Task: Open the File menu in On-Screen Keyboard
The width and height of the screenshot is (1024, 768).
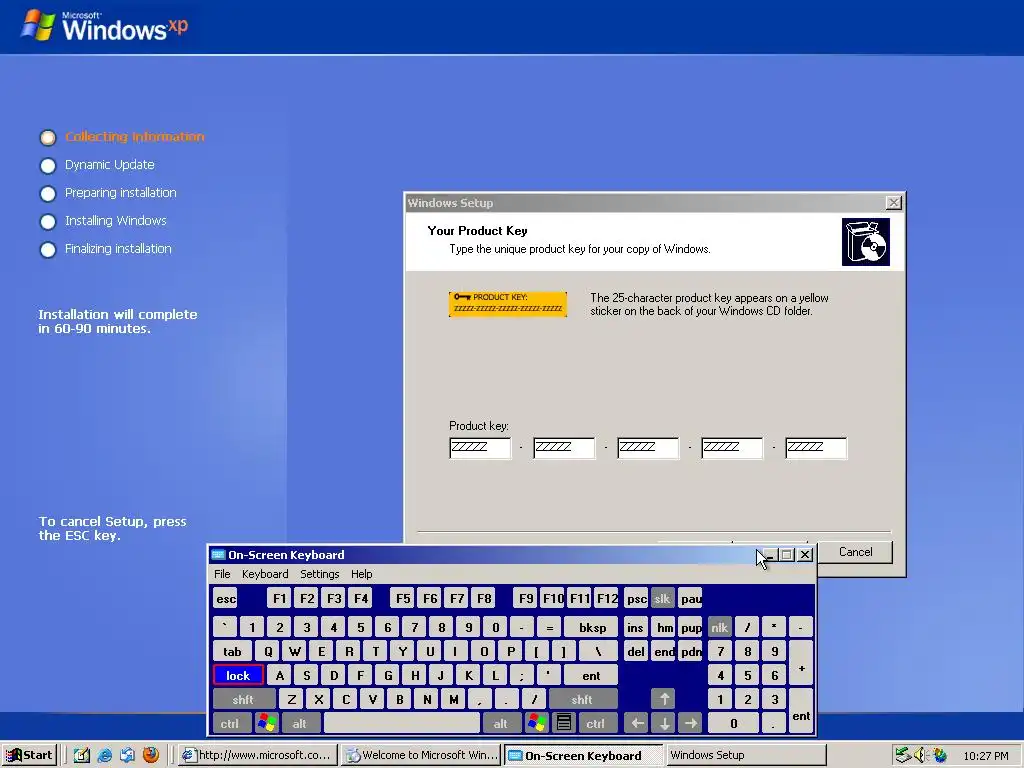Action: (222, 574)
